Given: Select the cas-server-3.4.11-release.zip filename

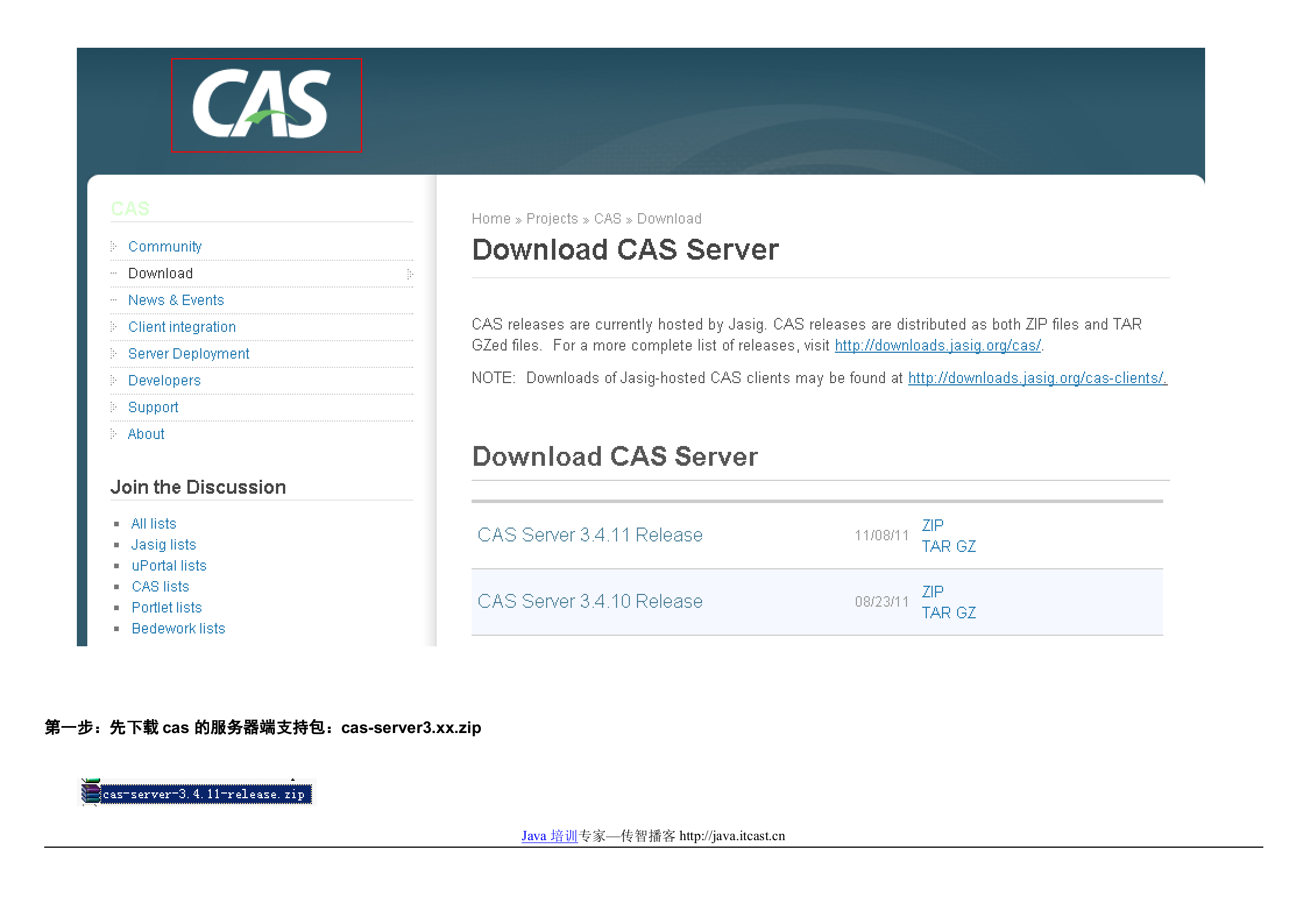Looking at the screenshot, I should click(x=204, y=794).
